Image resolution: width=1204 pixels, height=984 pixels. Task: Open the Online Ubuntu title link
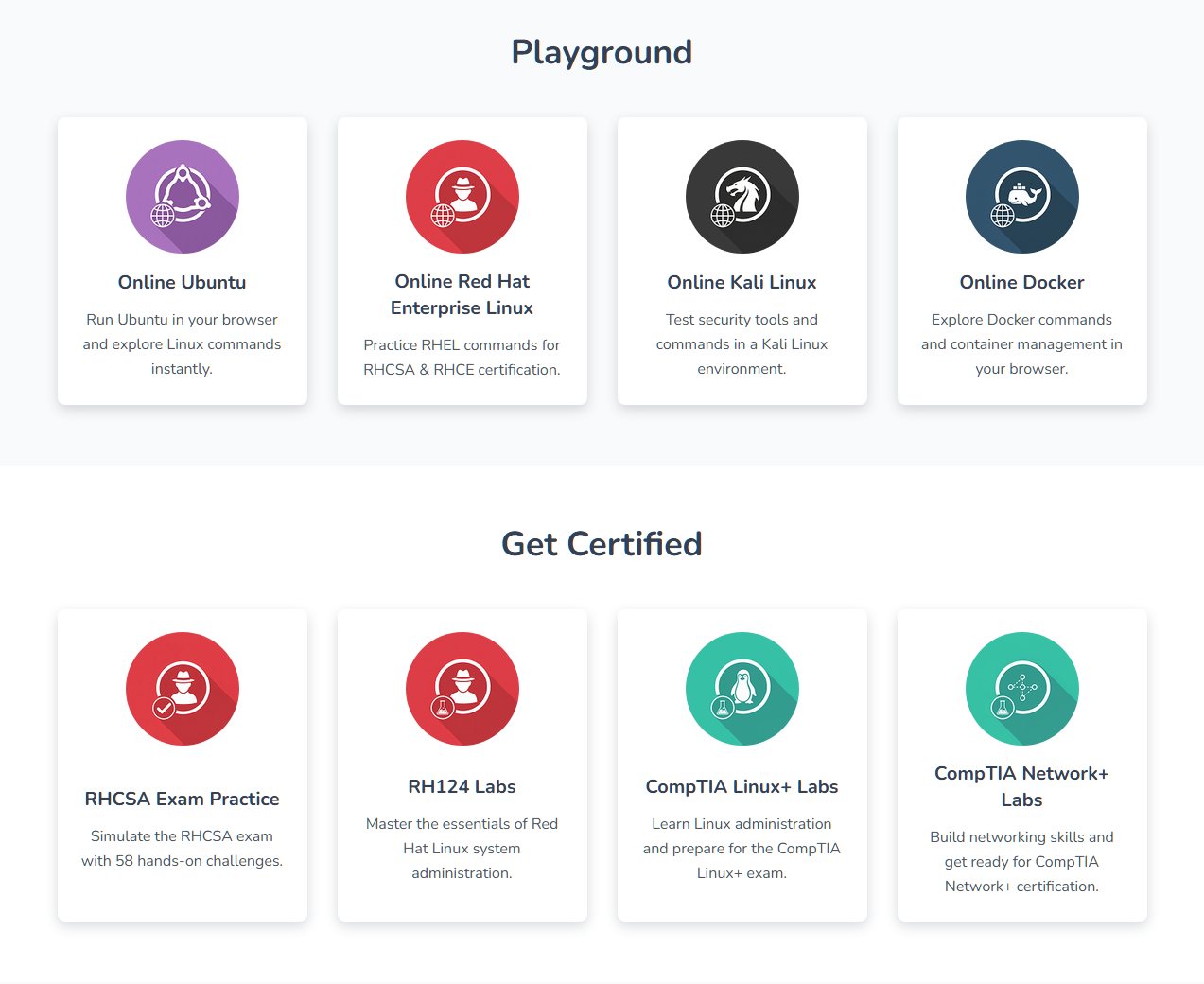(x=183, y=282)
